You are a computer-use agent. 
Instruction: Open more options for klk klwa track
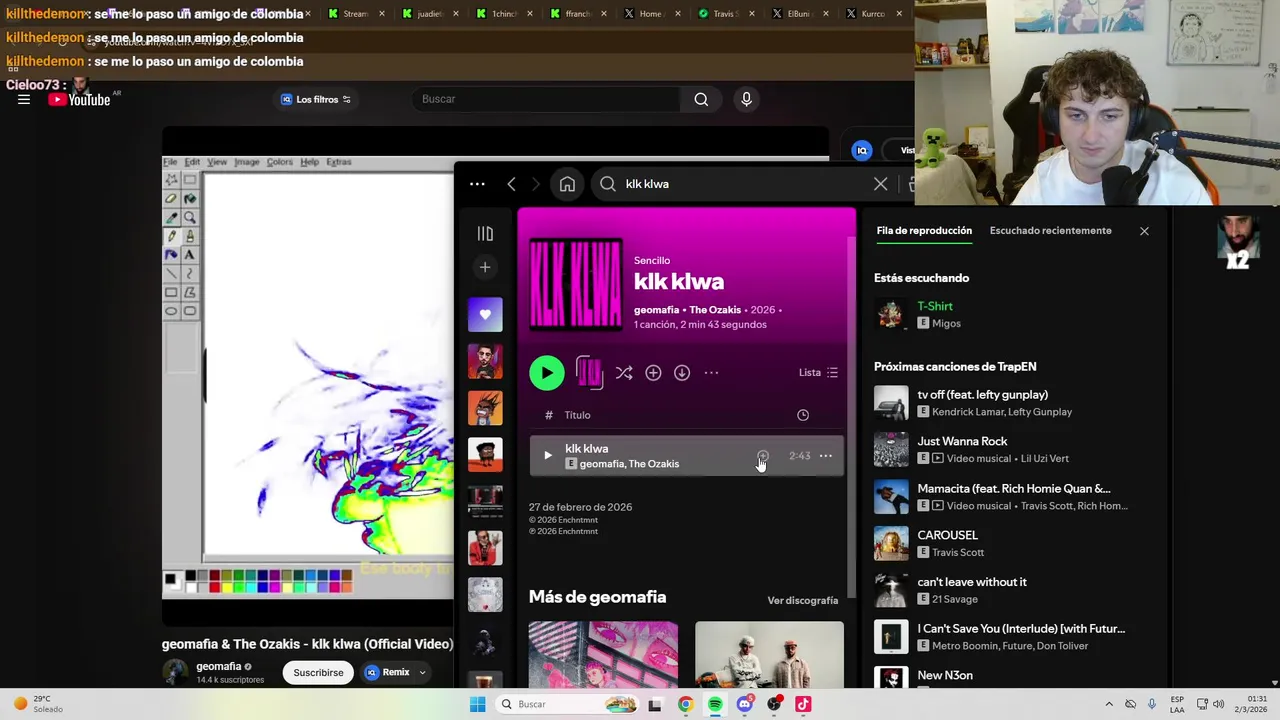pyautogui.click(x=826, y=456)
